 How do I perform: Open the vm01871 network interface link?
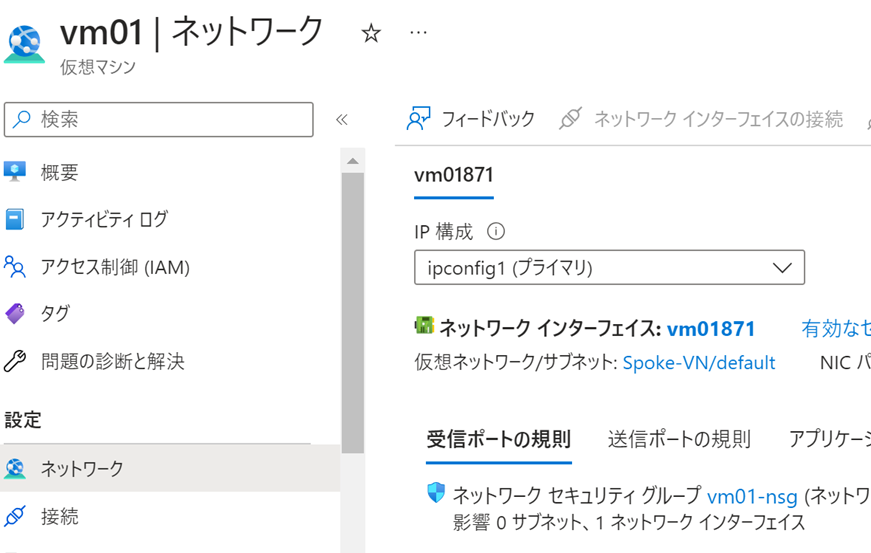[711, 329]
